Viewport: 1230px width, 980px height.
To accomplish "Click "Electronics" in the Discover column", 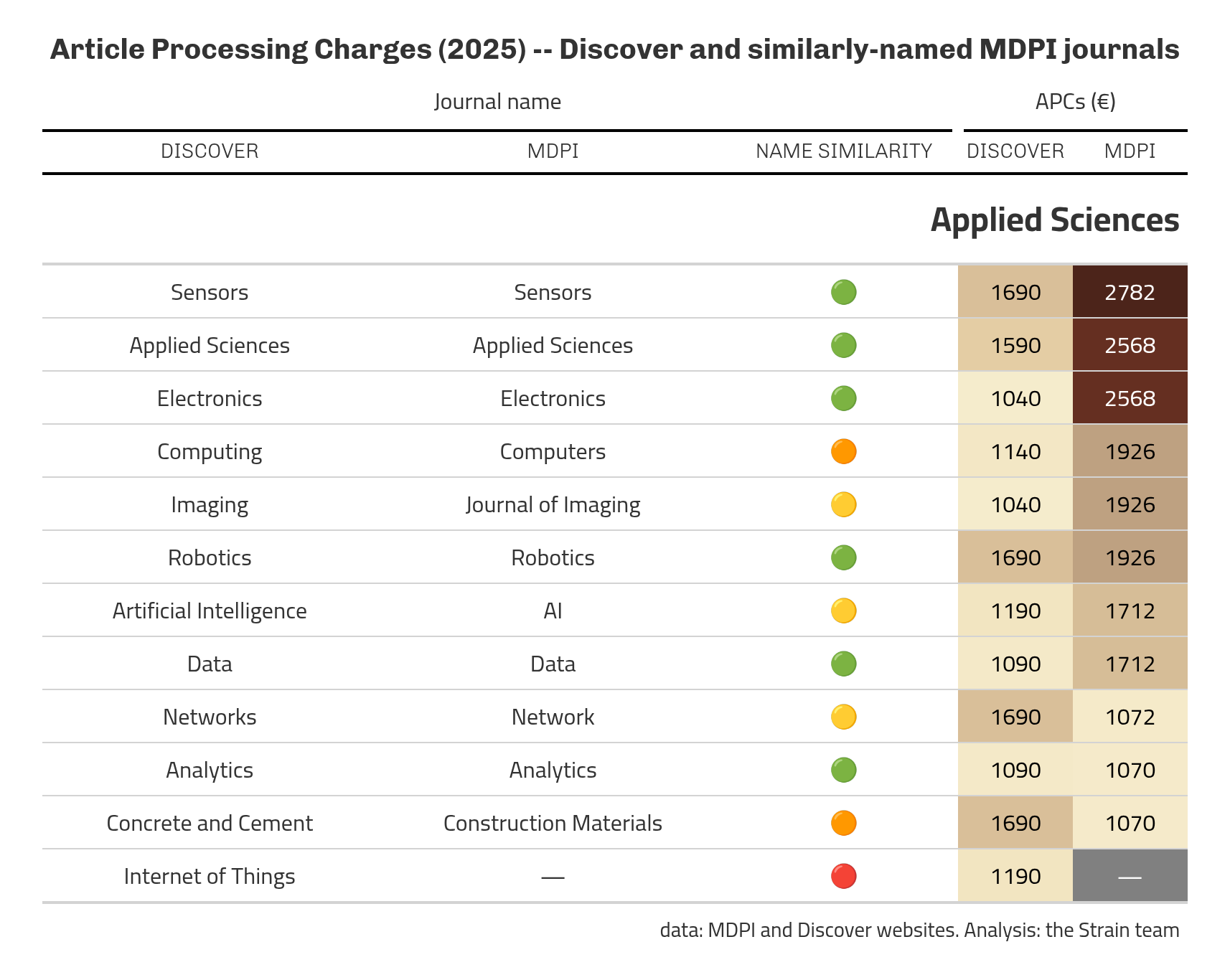I will [210, 398].
